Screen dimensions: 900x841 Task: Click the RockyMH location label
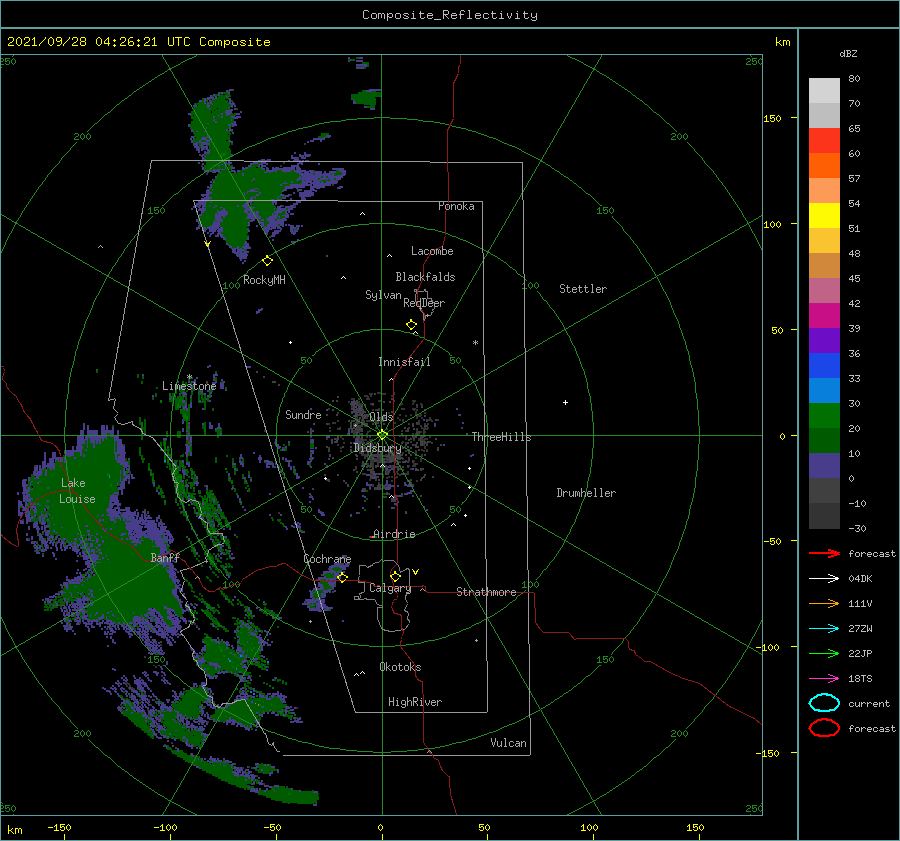264,280
